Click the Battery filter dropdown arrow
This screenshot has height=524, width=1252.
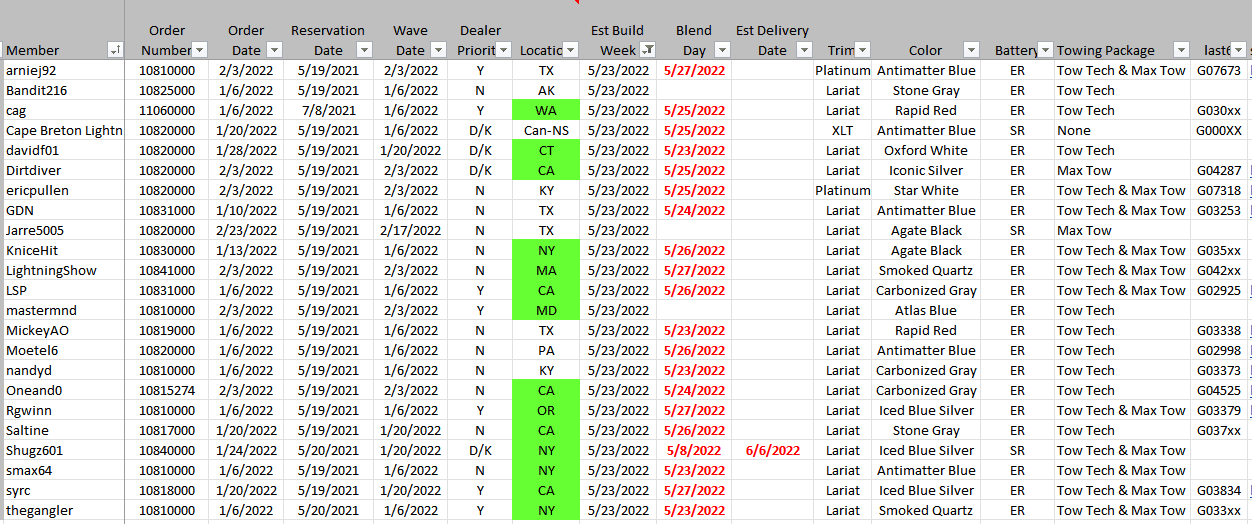[x=1045, y=50]
